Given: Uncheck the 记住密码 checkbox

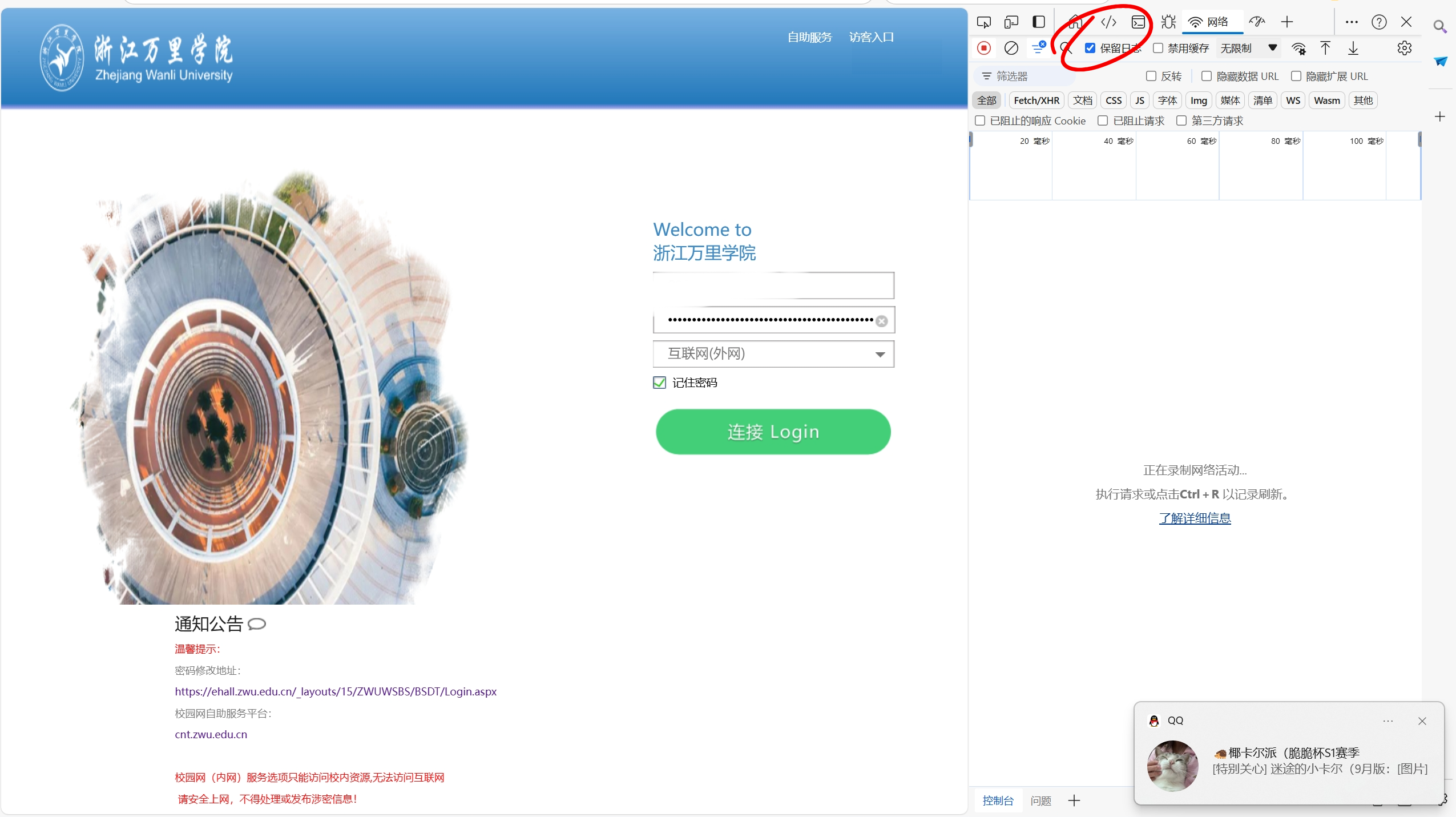Looking at the screenshot, I should point(659,383).
